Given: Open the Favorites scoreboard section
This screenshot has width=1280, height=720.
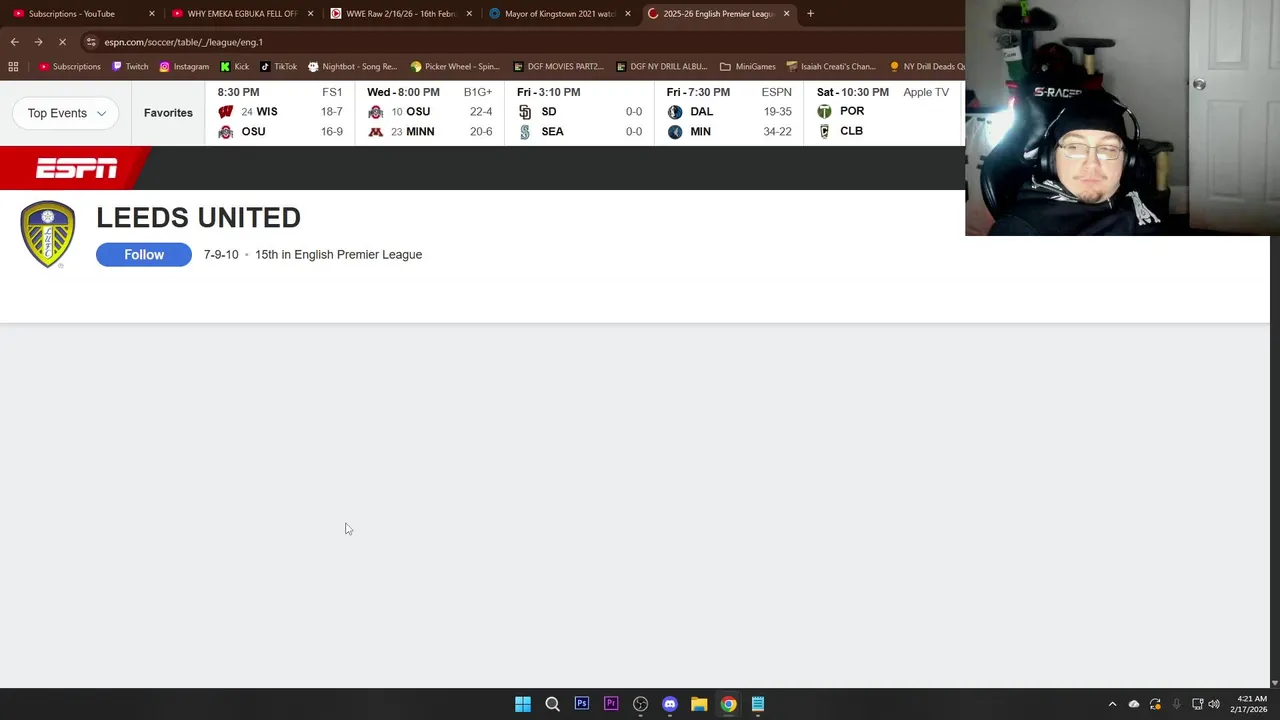Looking at the screenshot, I should click(x=168, y=113).
